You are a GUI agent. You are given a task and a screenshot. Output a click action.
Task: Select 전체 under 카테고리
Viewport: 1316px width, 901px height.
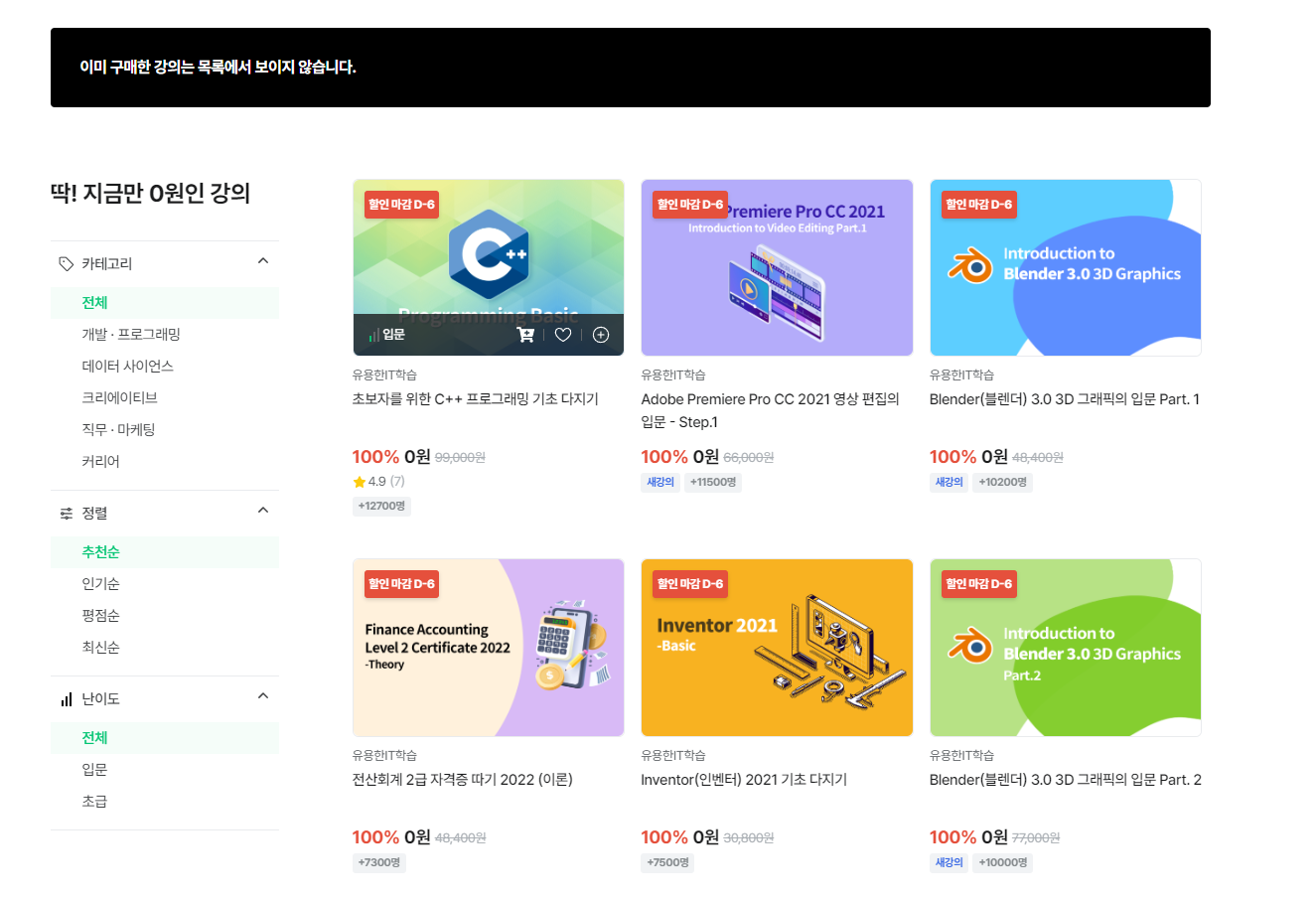165,303
